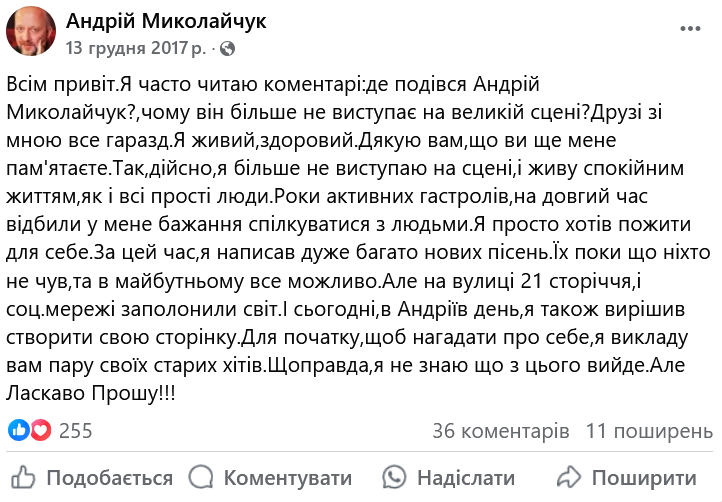722x502 pixels.
Task: View the 36 коментарів link
Action: click(501, 431)
